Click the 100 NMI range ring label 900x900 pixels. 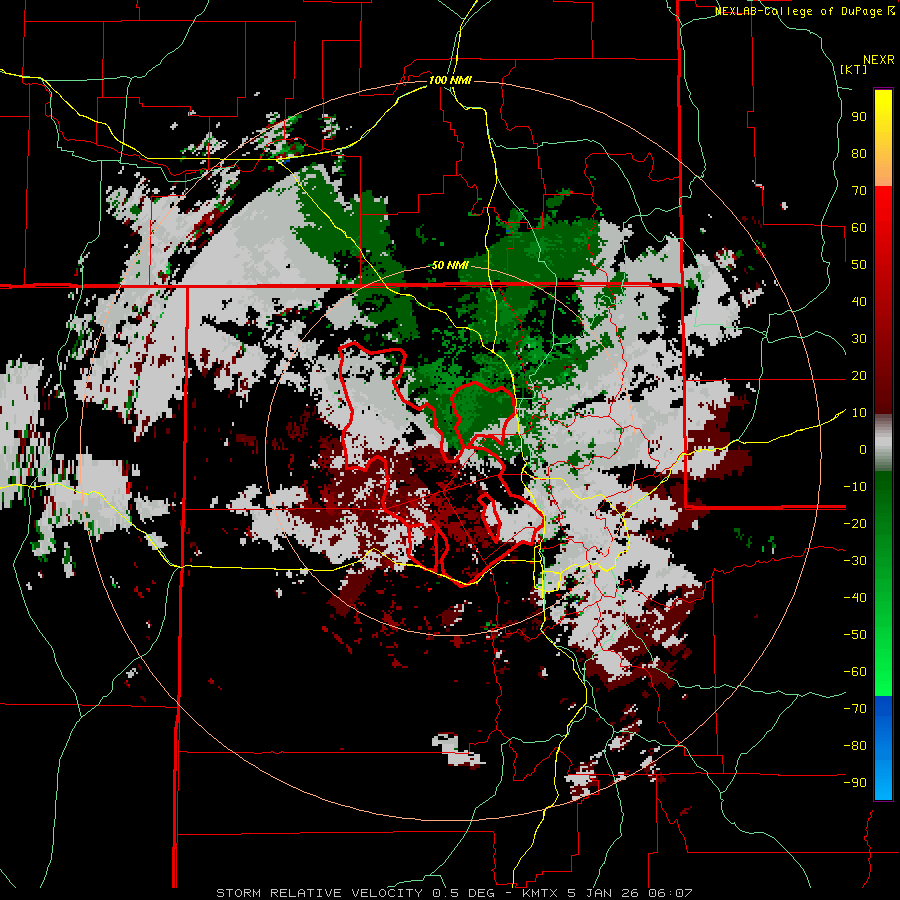pos(450,80)
